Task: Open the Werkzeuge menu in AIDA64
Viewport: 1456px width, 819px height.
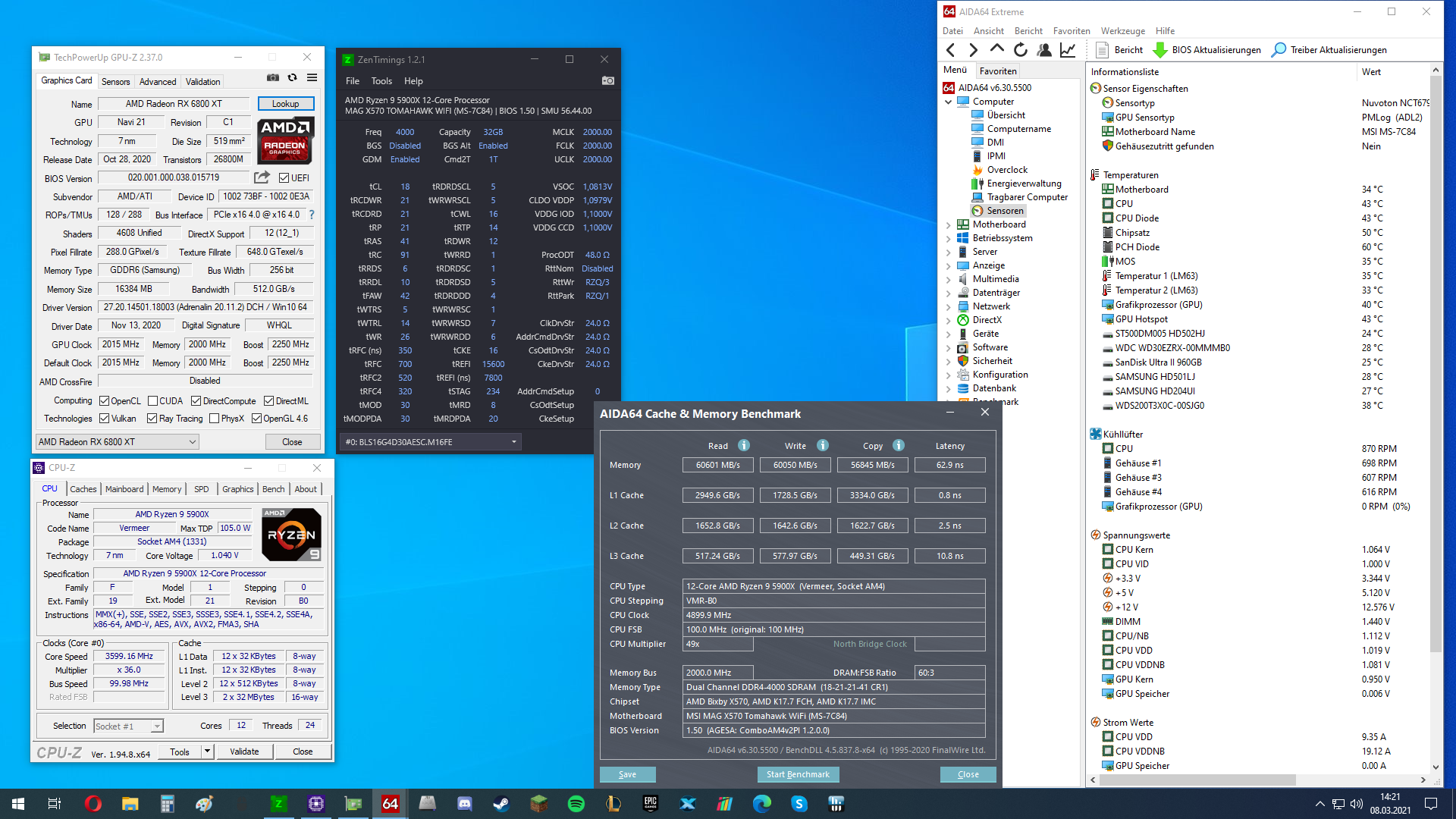Action: click(x=1122, y=31)
